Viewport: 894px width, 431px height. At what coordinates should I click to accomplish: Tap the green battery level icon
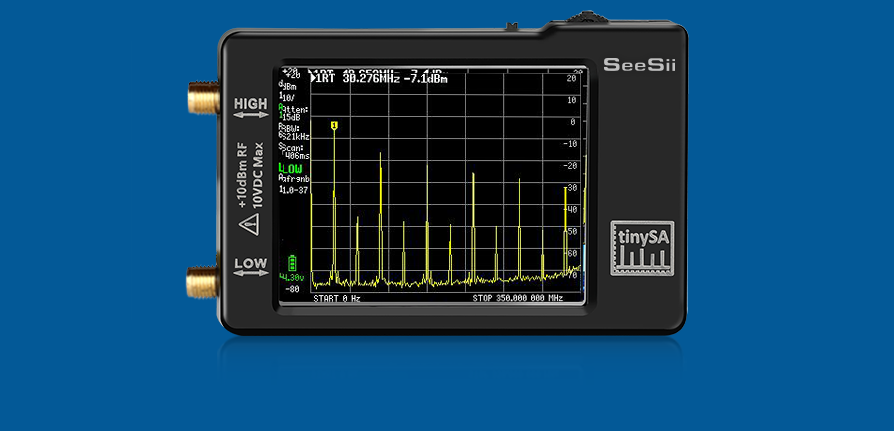[293, 263]
